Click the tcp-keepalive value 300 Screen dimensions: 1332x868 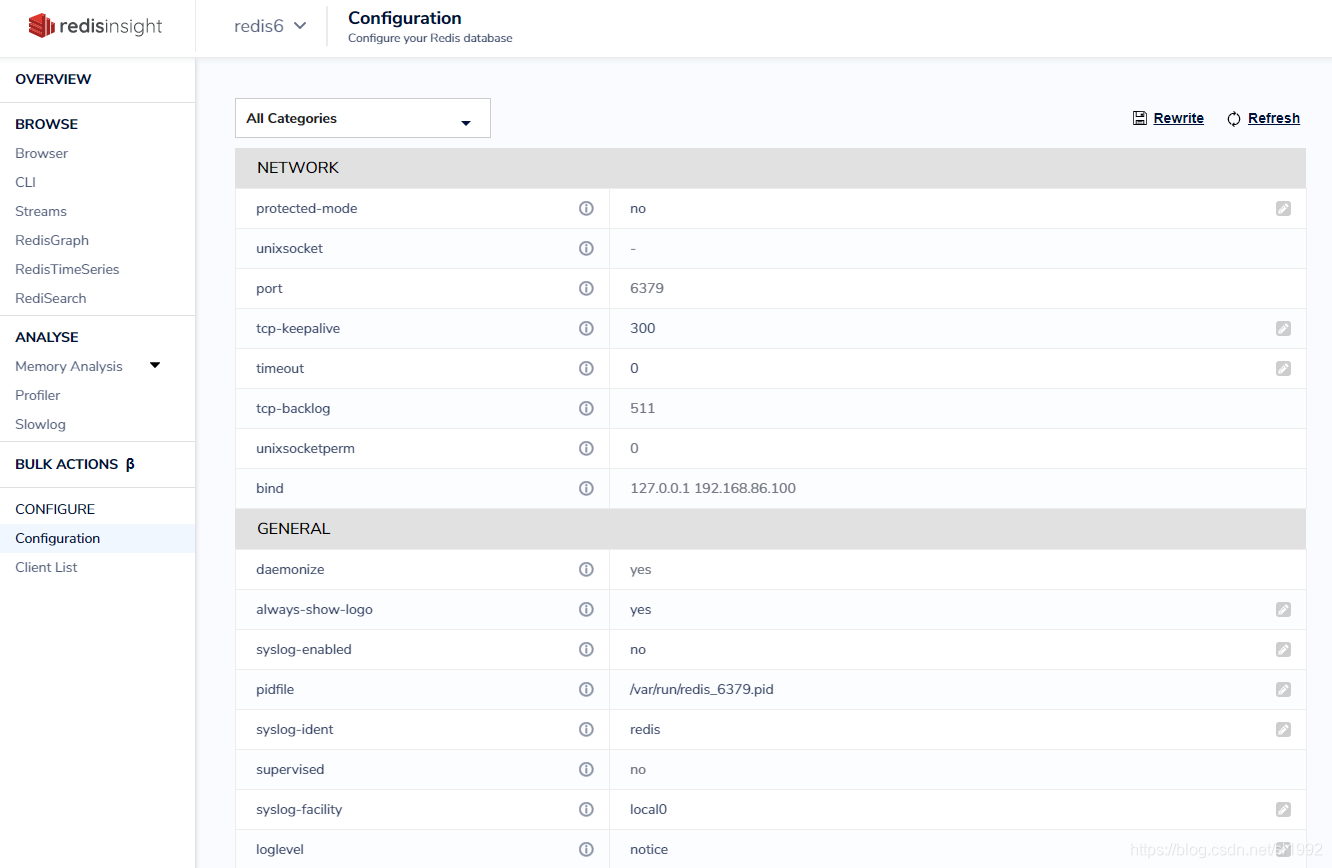[643, 328]
